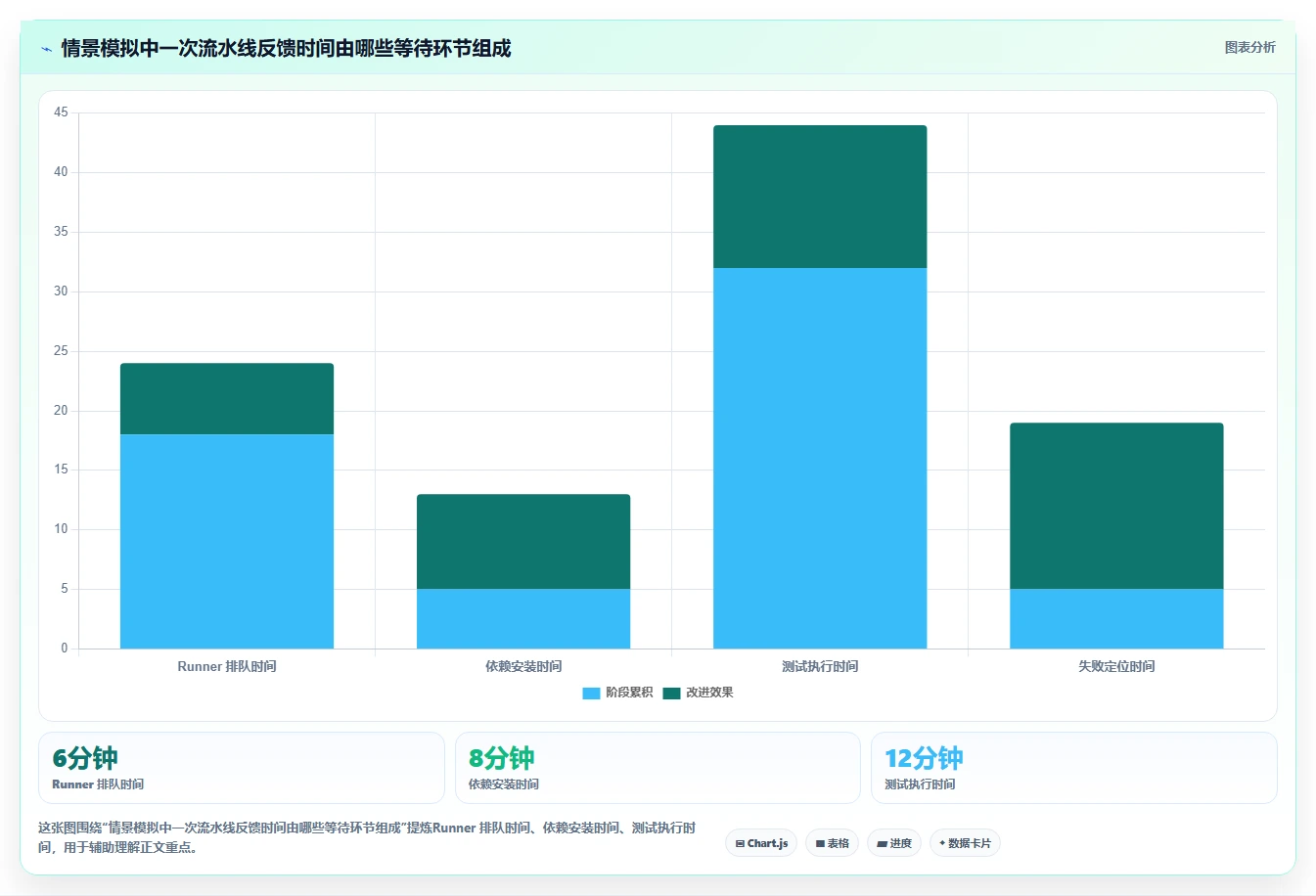1316x896 pixels.
Task: Click the teal segment of 失败定位时间 bar
Action: click(x=1116, y=506)
